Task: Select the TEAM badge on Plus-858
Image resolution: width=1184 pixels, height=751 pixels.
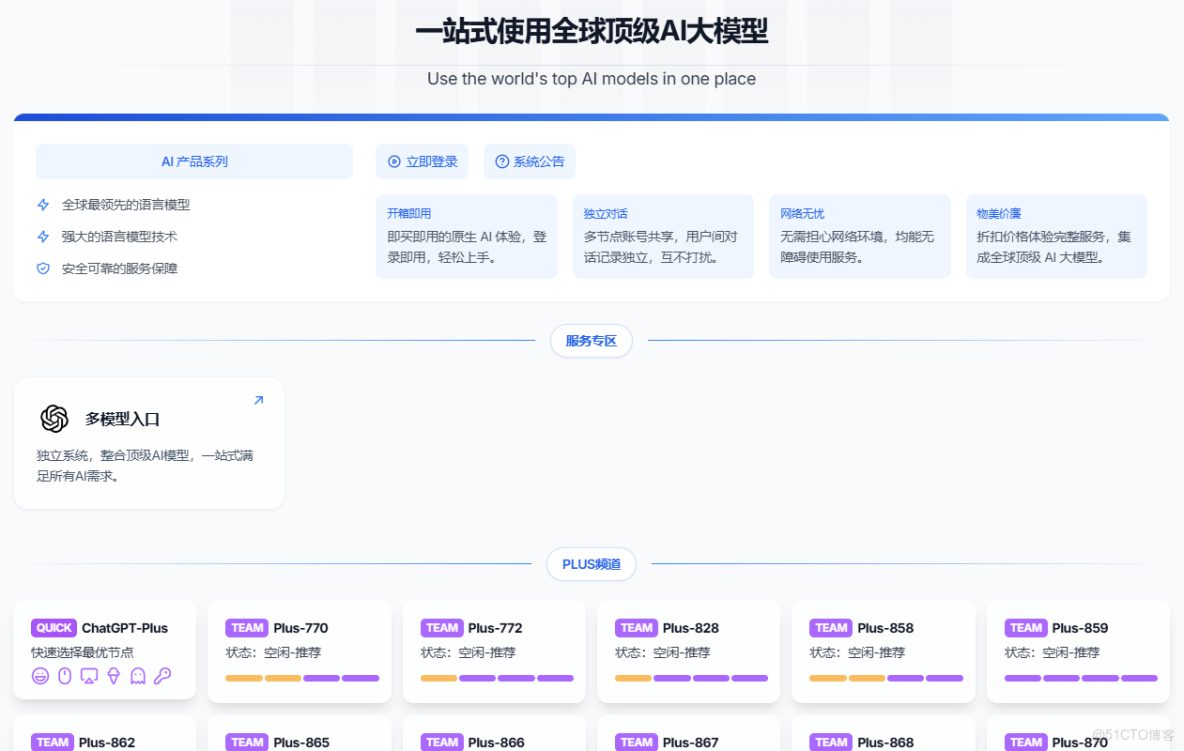Action: point(831,627)
